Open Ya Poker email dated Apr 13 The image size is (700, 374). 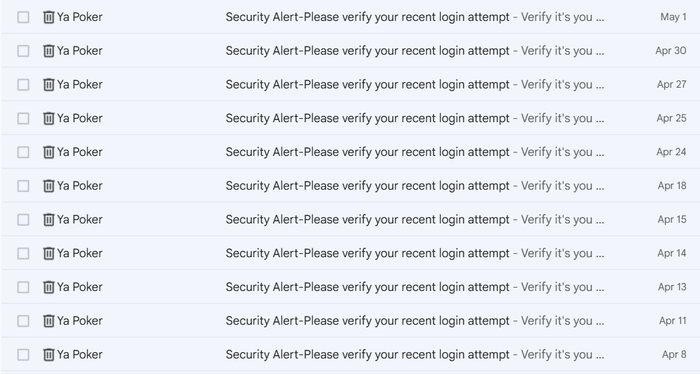click(x=350, y=287)
